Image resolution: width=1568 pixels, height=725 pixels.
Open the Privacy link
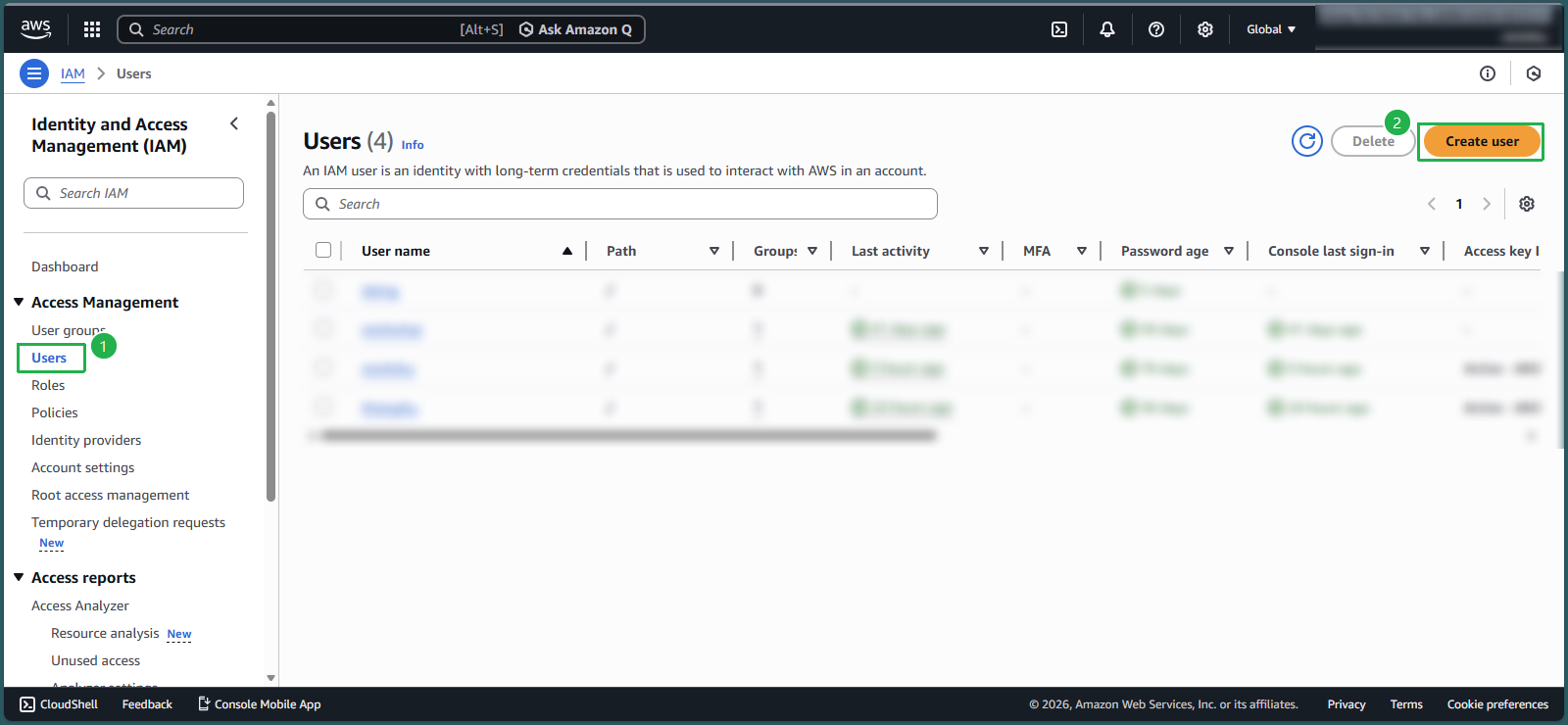1347,704
